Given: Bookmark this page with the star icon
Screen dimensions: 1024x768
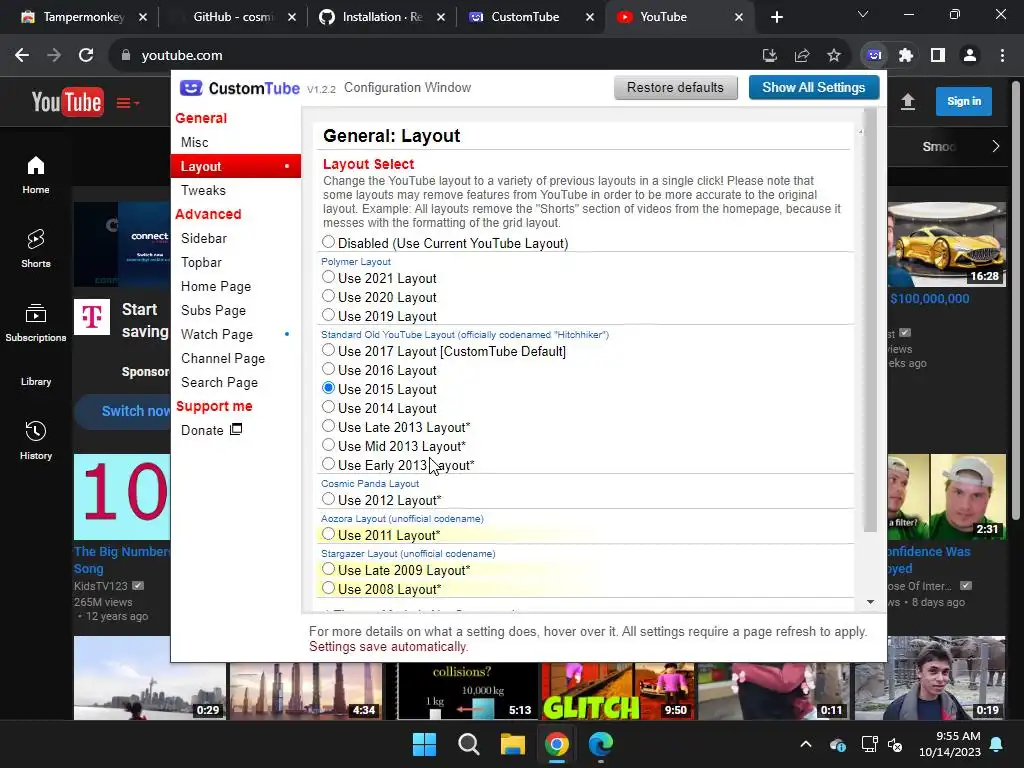Looking at the screenshot, I should (x=834, y=56).
